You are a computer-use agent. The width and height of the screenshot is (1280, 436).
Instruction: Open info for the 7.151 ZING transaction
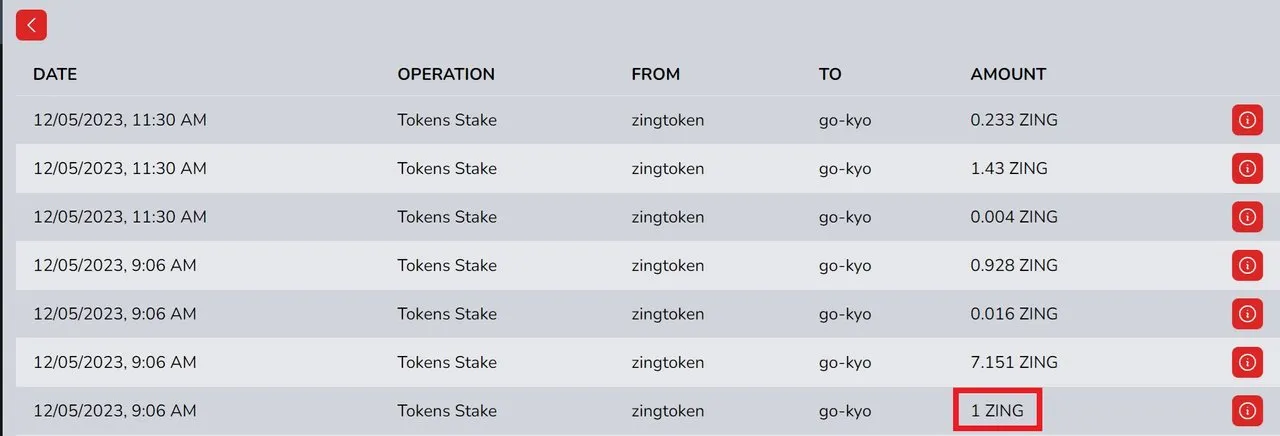tap(1246, 362)
